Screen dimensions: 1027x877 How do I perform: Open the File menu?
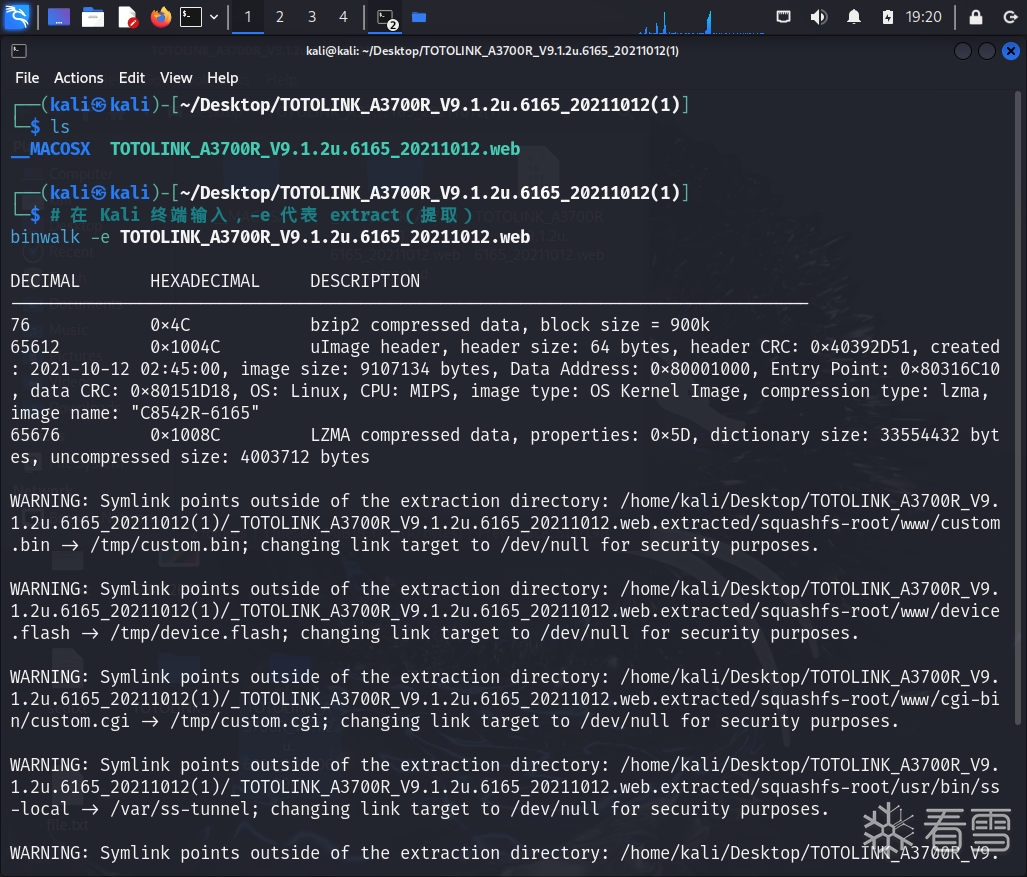[27, 78]
